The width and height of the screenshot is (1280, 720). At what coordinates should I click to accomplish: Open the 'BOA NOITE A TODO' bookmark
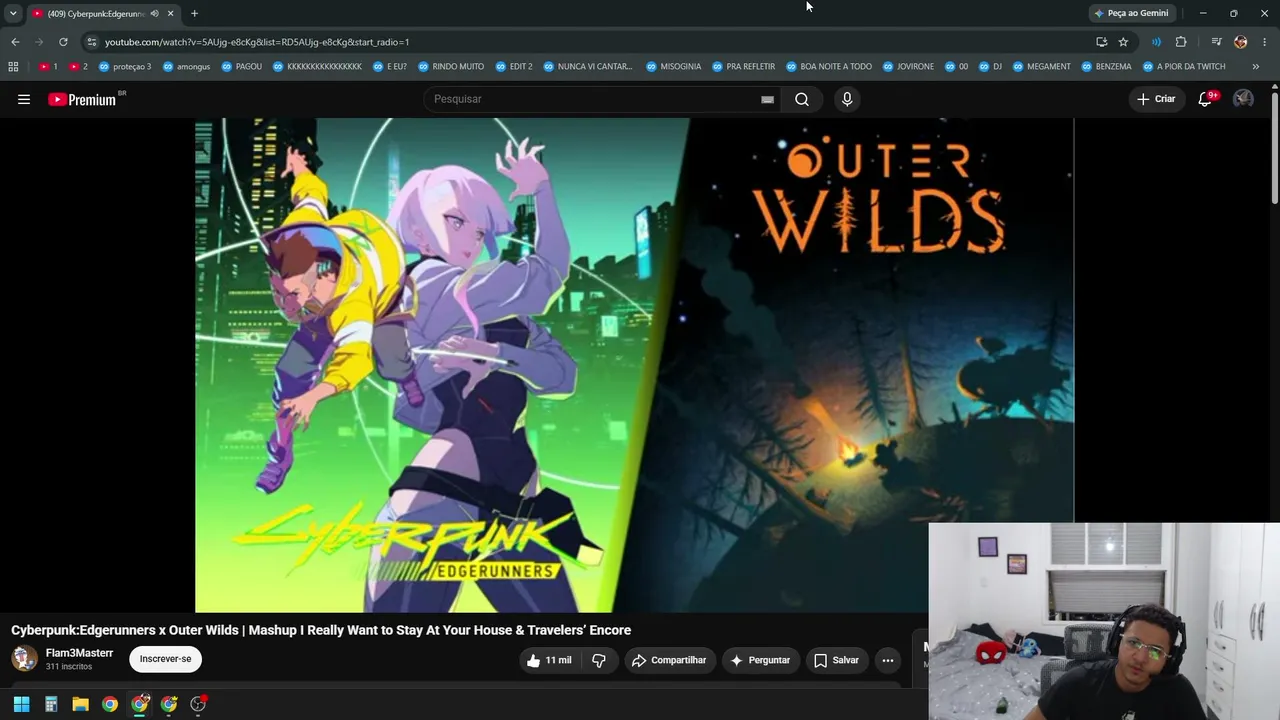pos(829,67)
